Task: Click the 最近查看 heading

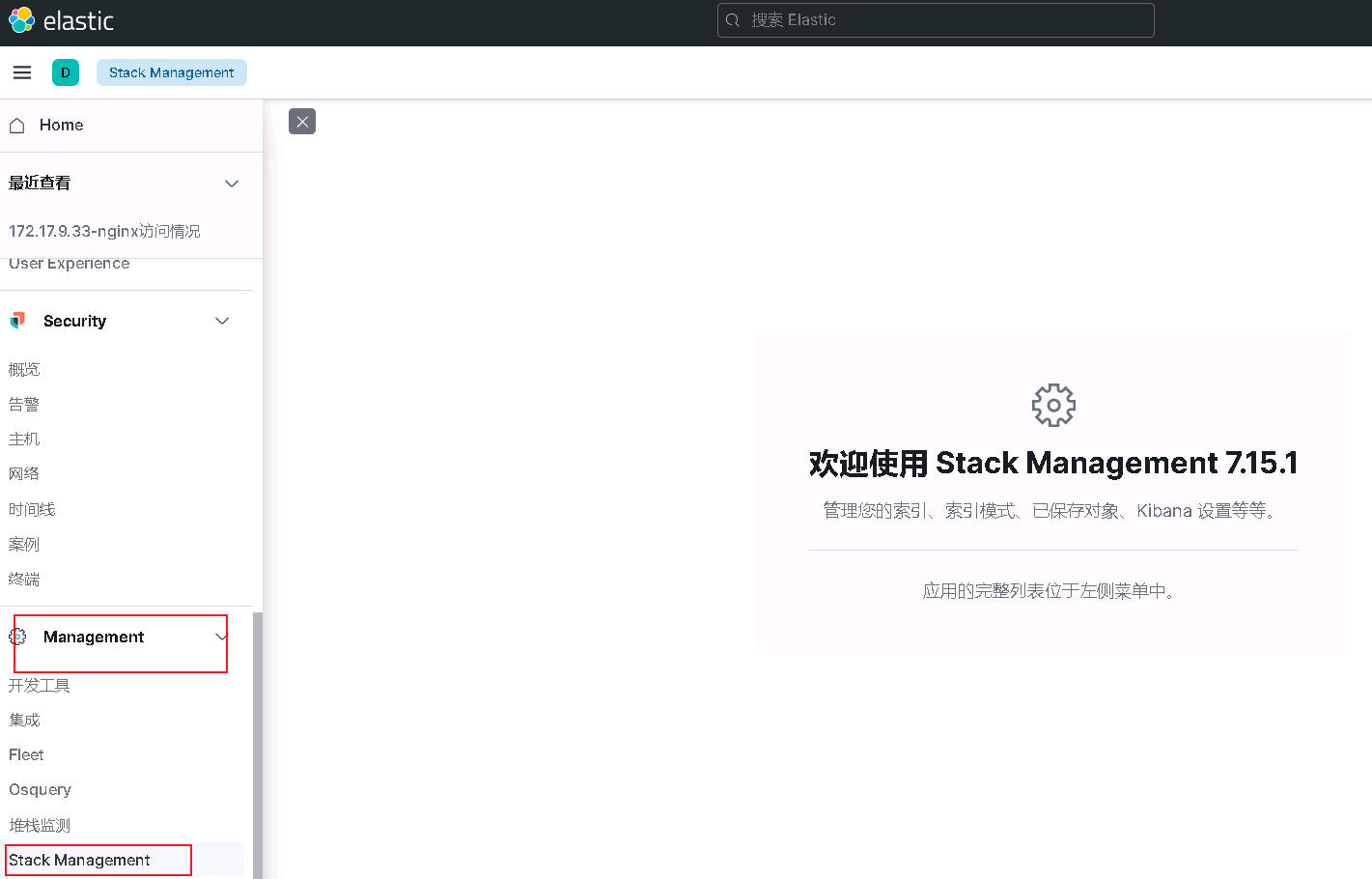Action: pos(40,184)
